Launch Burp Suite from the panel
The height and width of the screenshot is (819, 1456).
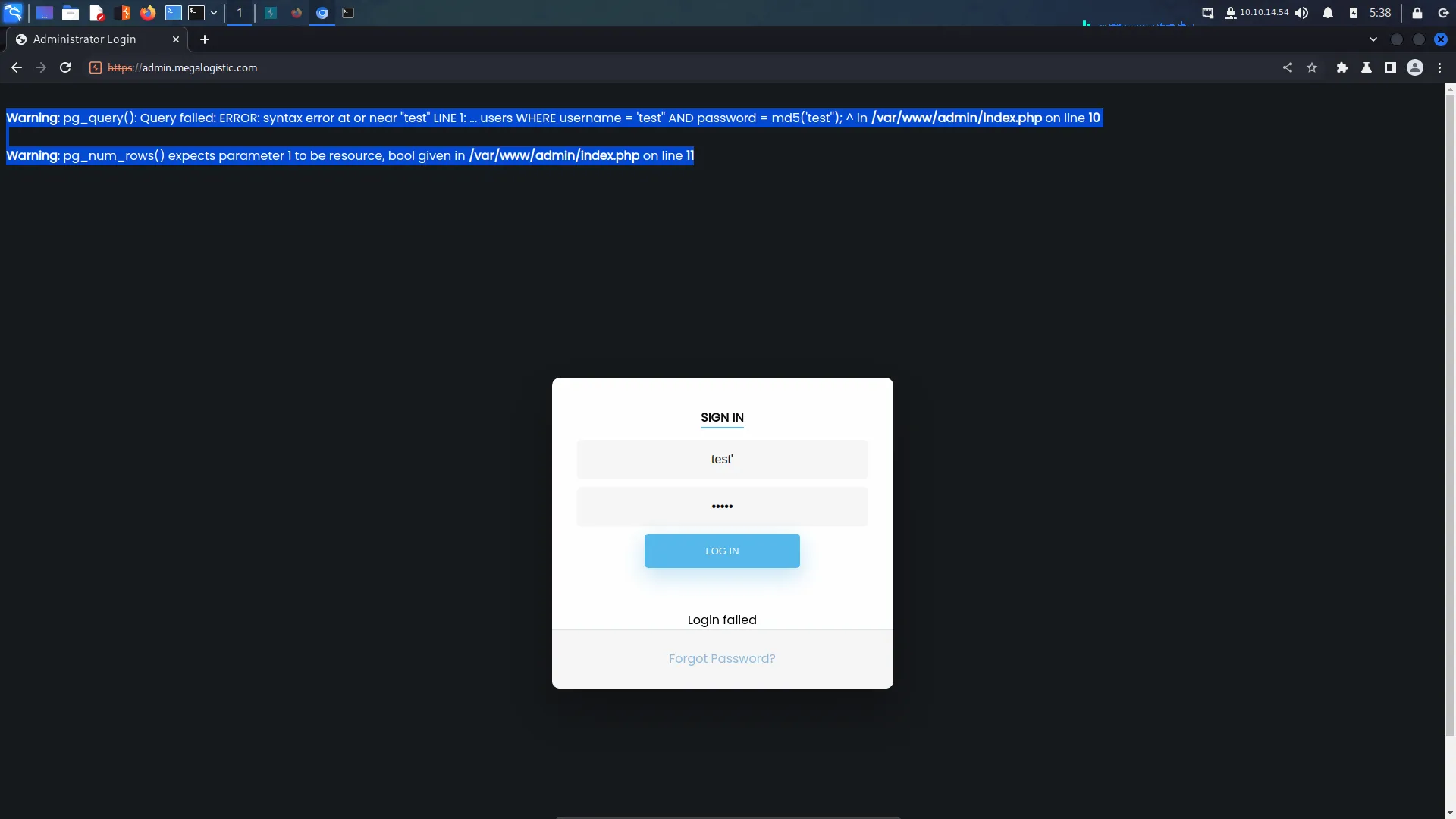122,13
